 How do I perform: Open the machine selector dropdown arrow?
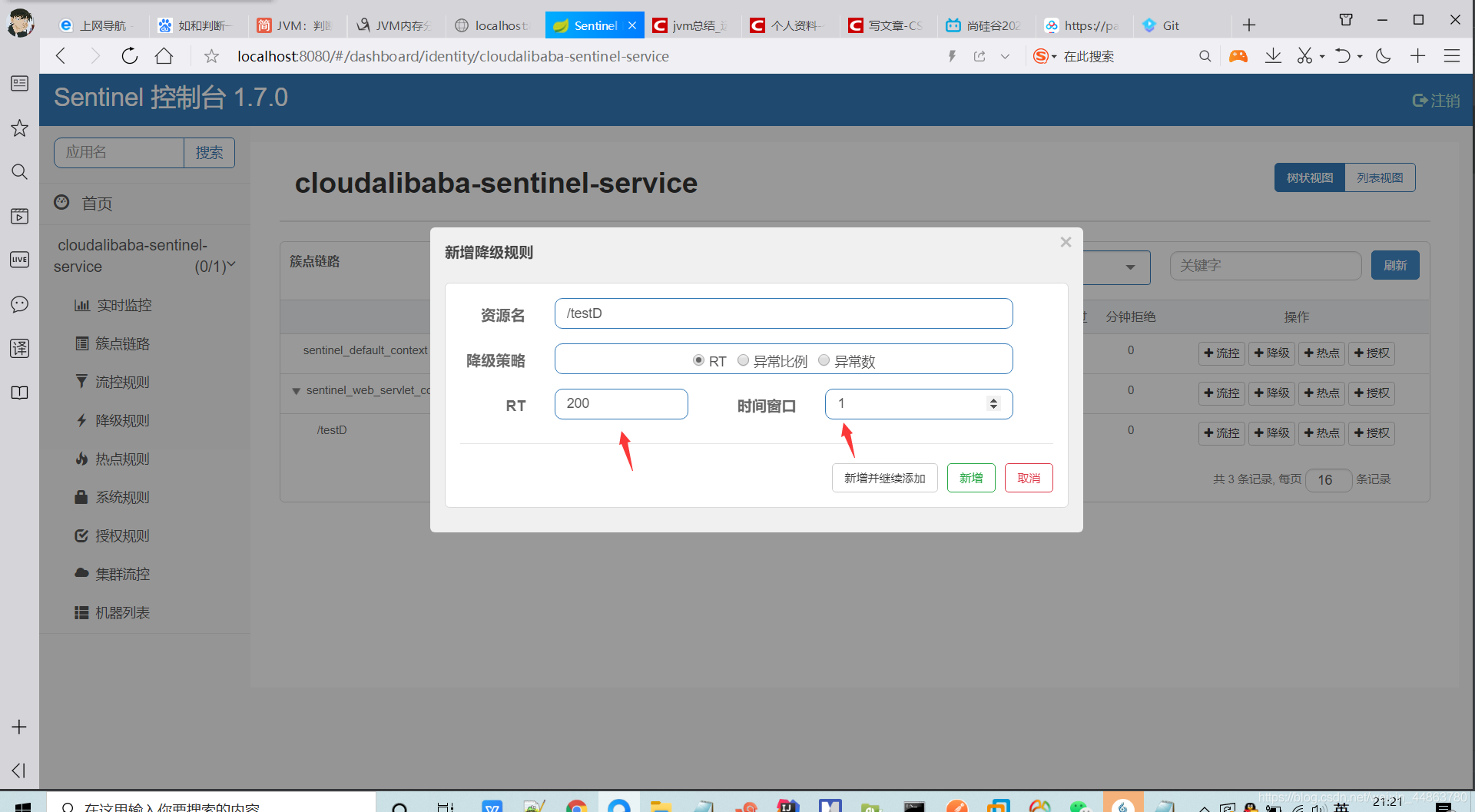(1130, 267)
